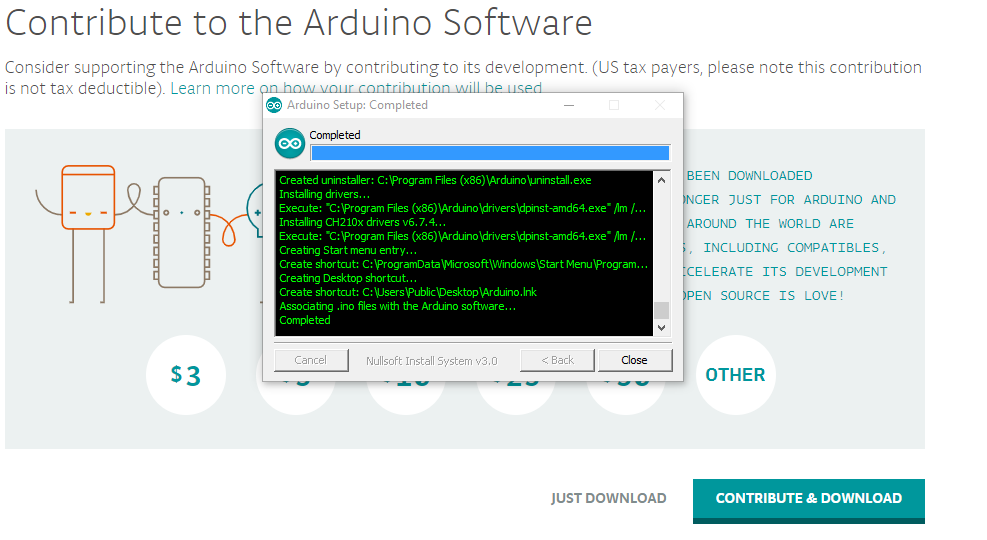Click the greyed-out < Back button
The height and width of the screenshot is (540, 987).
coord(557,360)
